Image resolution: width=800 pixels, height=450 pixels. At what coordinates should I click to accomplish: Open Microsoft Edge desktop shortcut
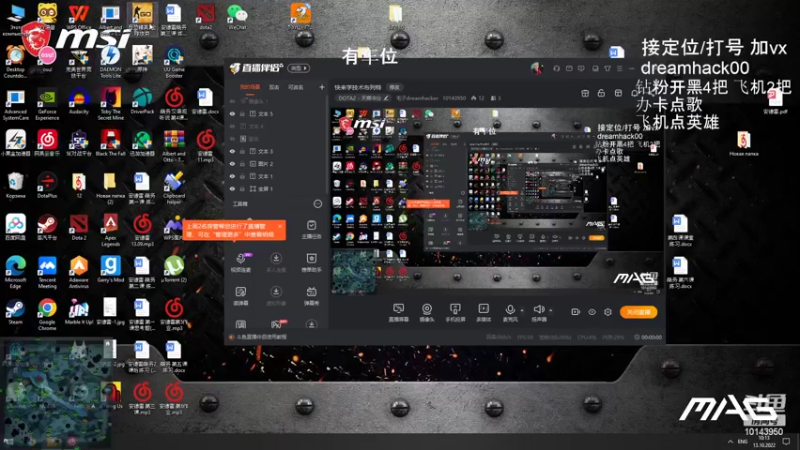coord(15,273)
